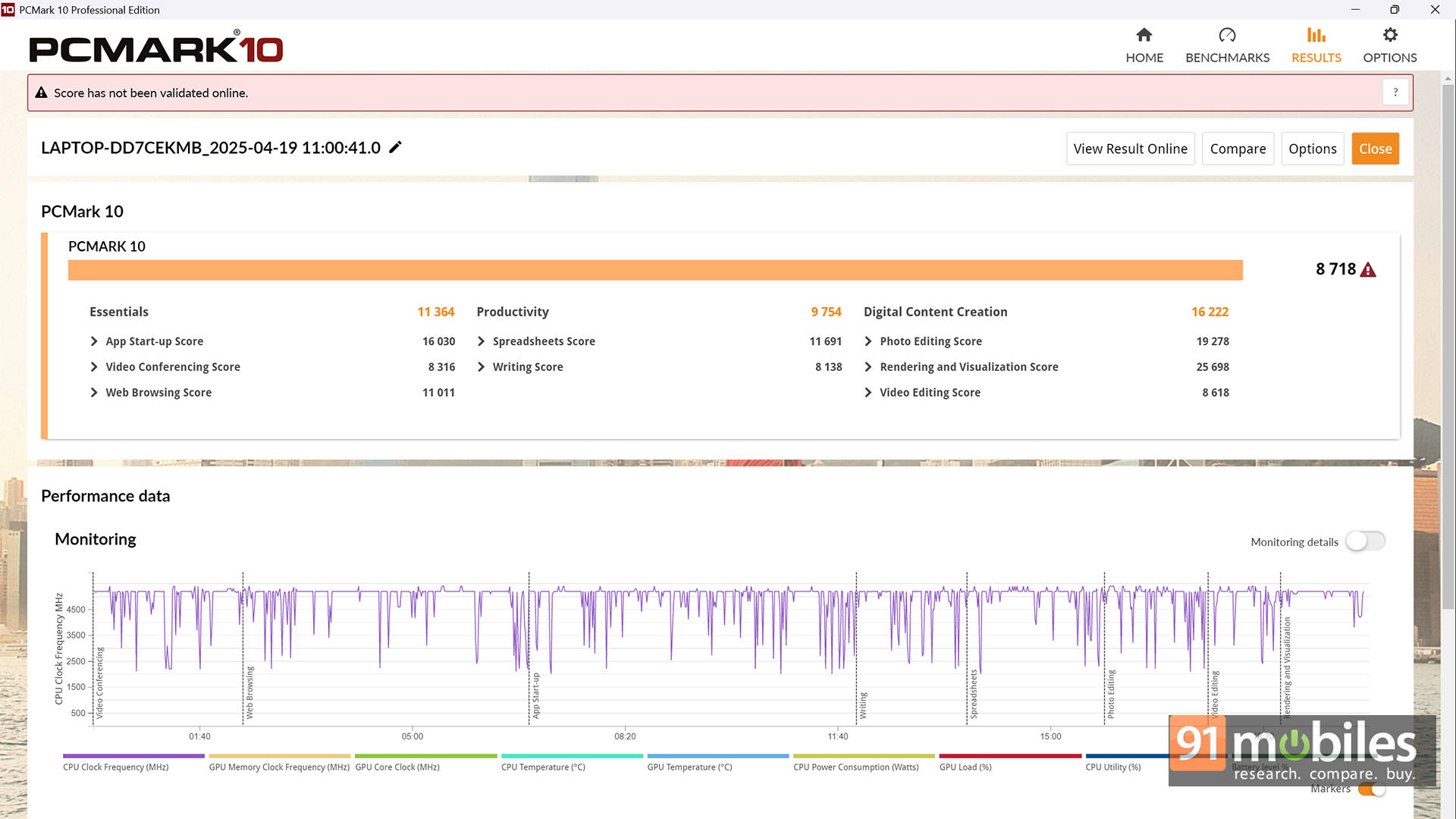Open the Benchmarks gauge icon
Viewport: 1456px width, 819px height.
[1227, 35]
